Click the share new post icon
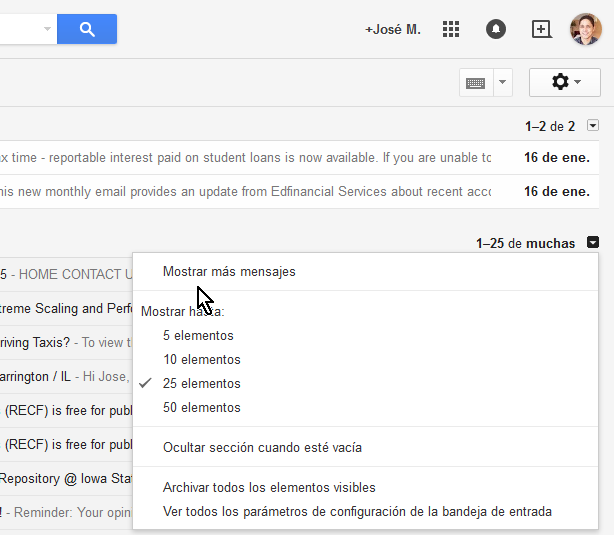Image resolution: width=614 pixels, height=535 pixels. point(541,29)
